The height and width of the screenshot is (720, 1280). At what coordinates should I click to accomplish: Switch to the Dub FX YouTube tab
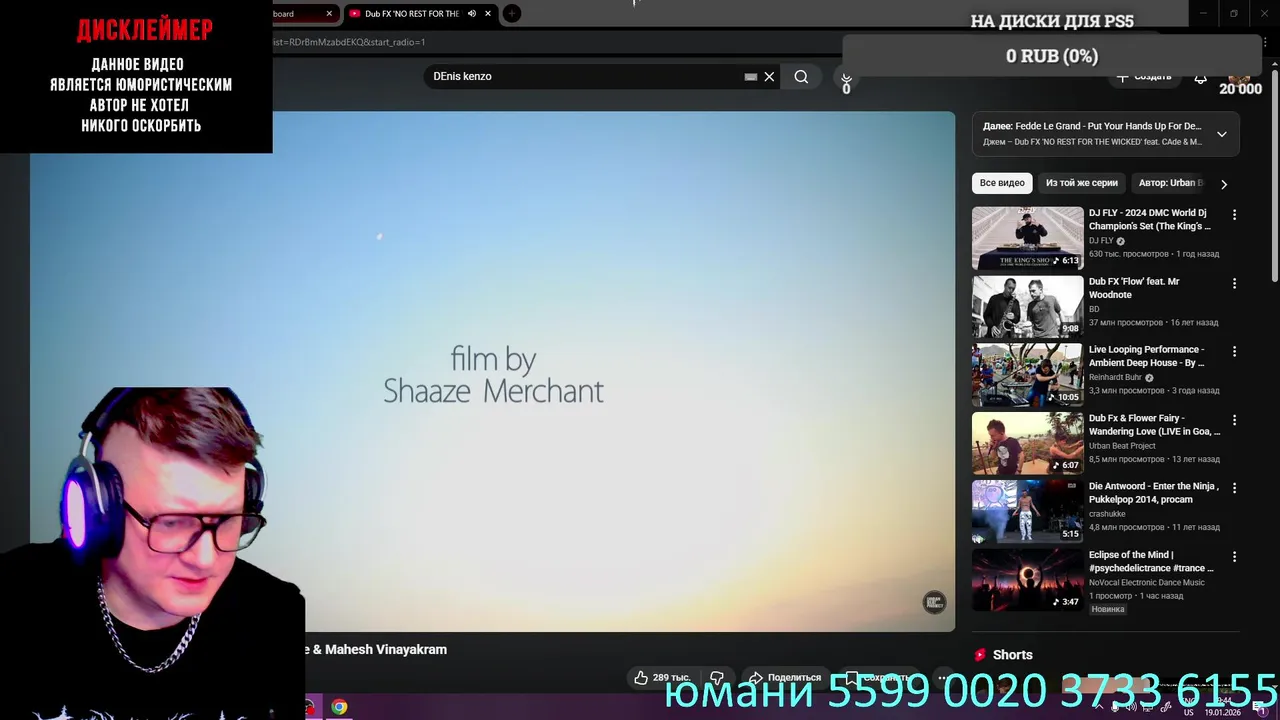click(x=420, y=14)
